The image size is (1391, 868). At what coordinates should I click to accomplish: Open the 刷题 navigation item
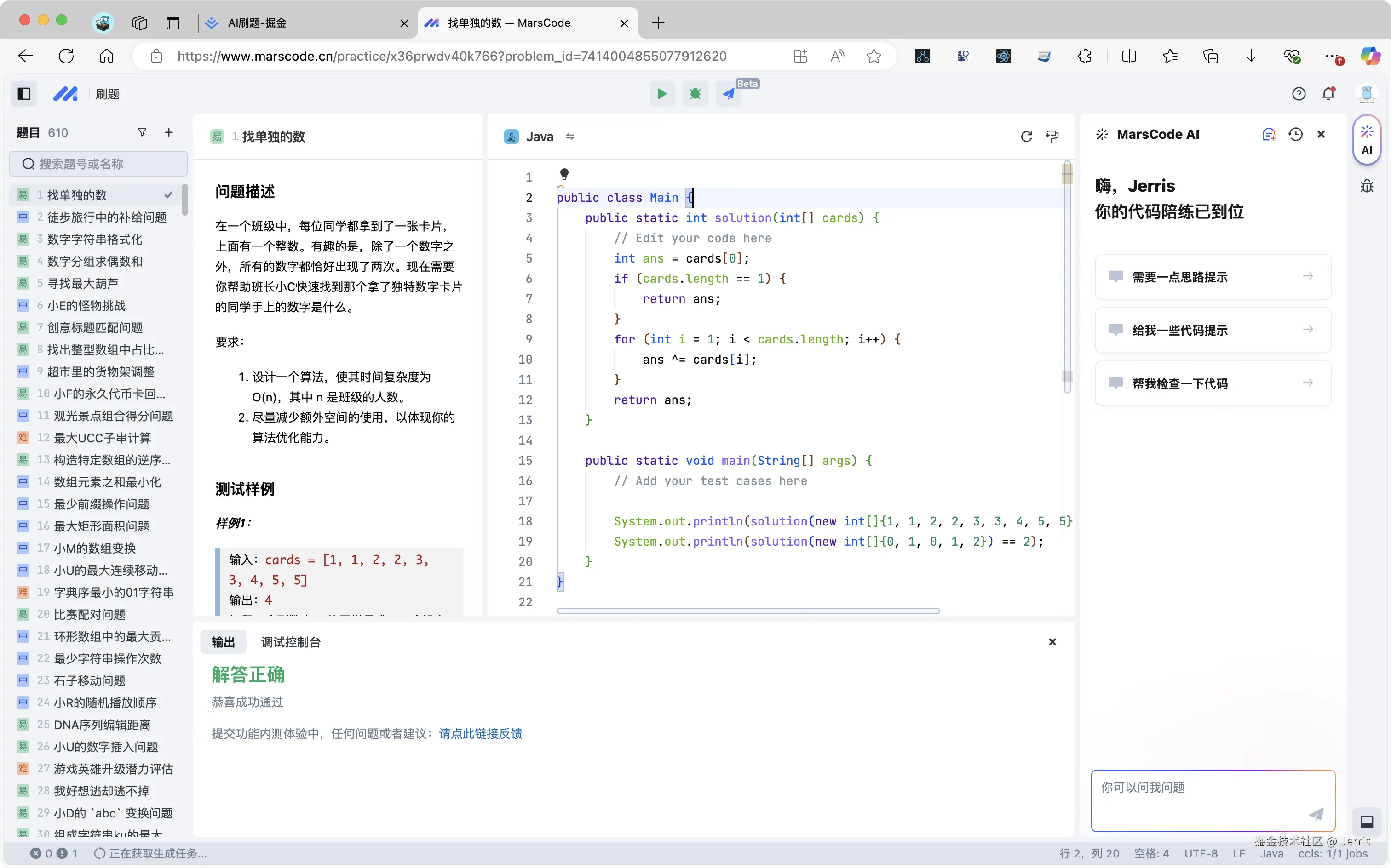pyautogui.click(x=107, y=94)
